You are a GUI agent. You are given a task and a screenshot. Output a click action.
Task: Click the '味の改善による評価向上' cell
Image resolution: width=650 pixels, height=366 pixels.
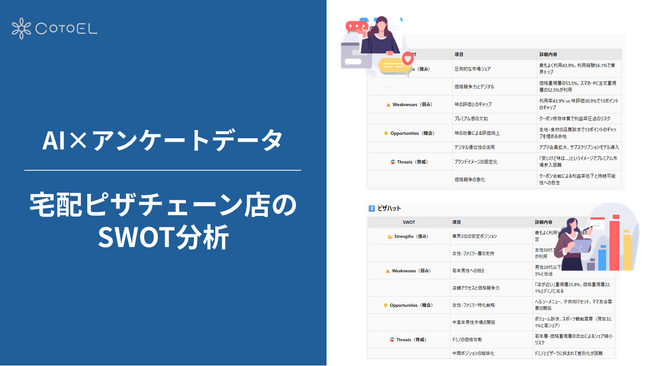pos(477,133)
